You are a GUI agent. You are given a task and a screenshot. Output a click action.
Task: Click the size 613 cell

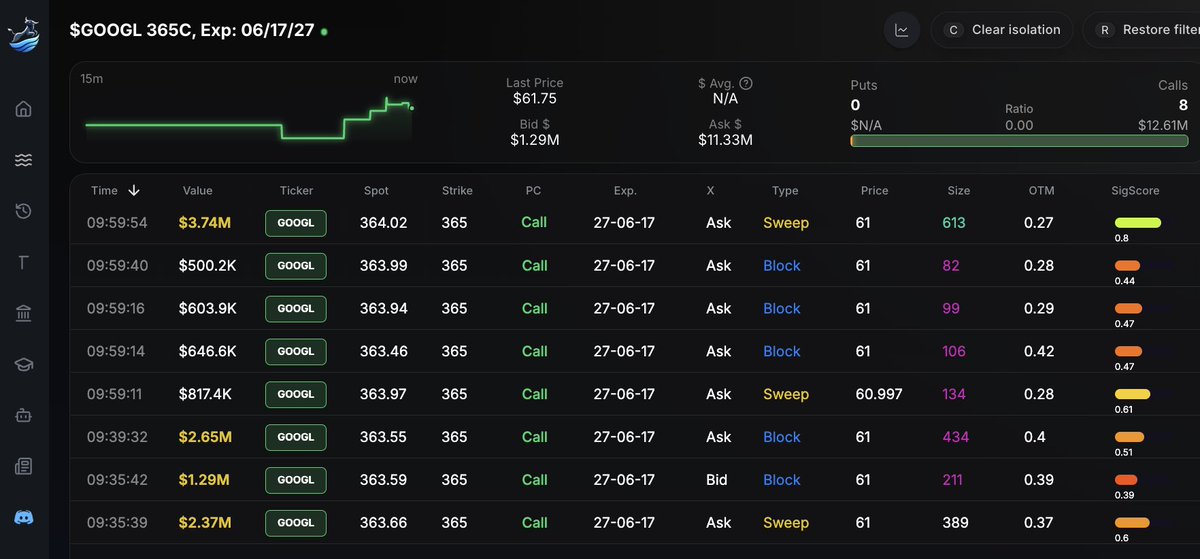(x=954, y=222)
